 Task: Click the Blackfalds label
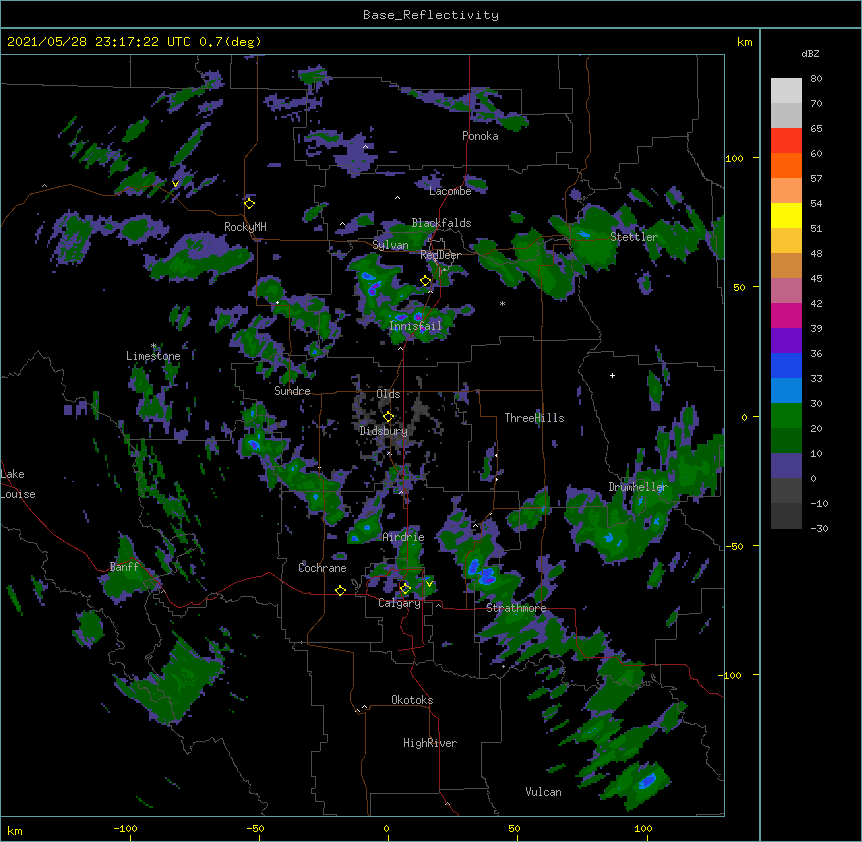coord(441,223)
